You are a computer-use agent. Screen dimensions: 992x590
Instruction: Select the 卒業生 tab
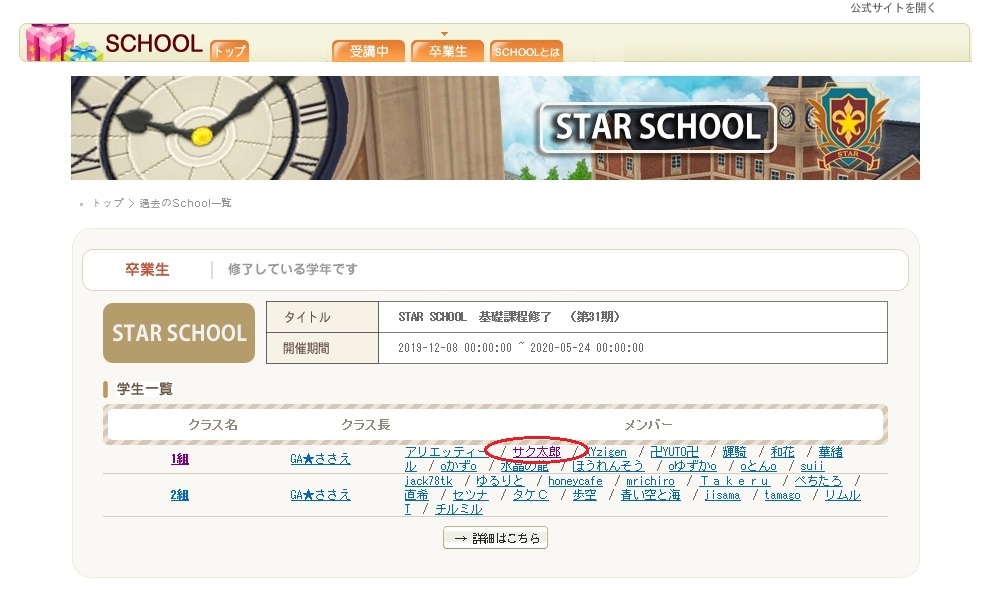[x=447, y=51]
